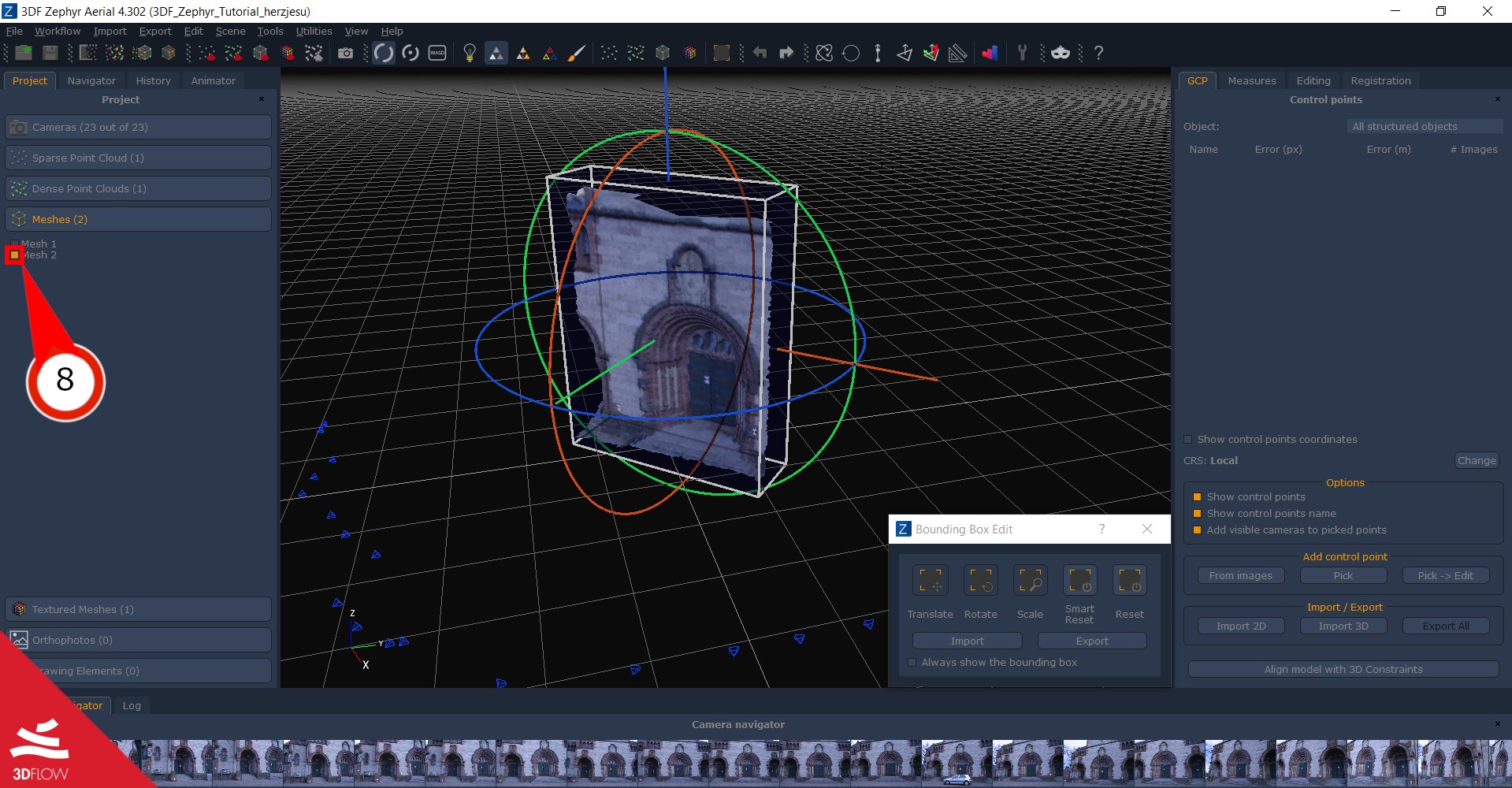Viewport: 1512px width, 788px height.
Task: Select the WASD navigation mode icon
Action: (x=437, y=53)
